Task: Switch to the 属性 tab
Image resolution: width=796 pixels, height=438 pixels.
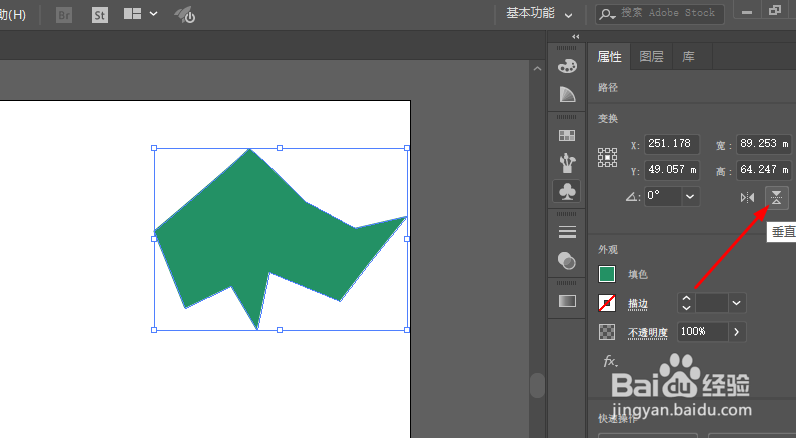Action: click(609, 57)
